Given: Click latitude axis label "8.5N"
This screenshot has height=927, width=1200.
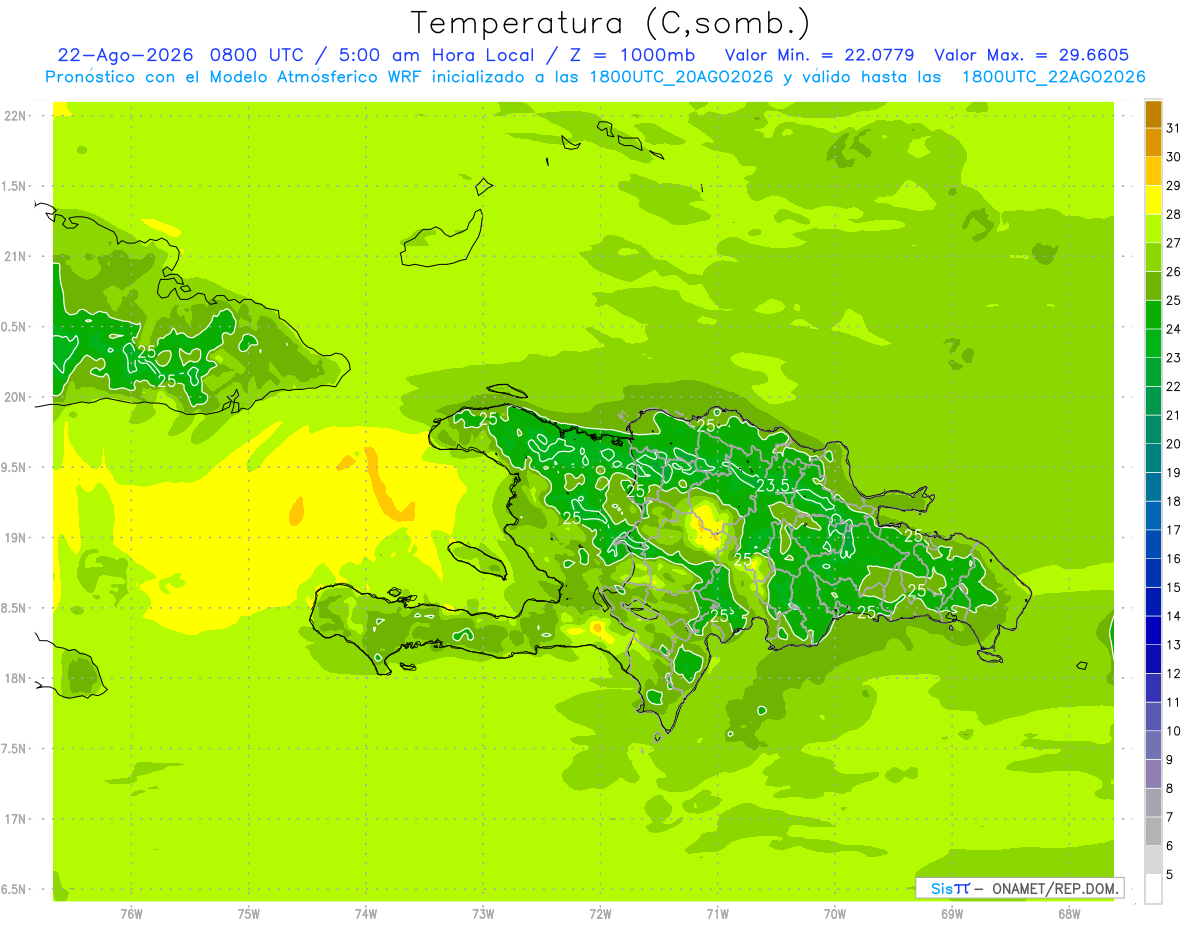Looking at the screenshot, I should (14, 608).
